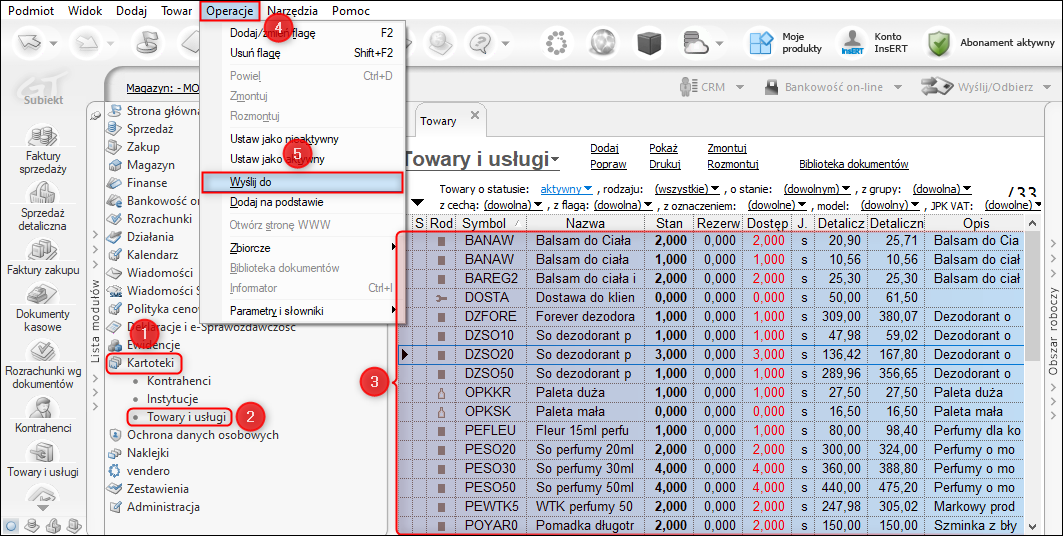
Task: Select Kartoteki in module list
Action: pos(151,363)
